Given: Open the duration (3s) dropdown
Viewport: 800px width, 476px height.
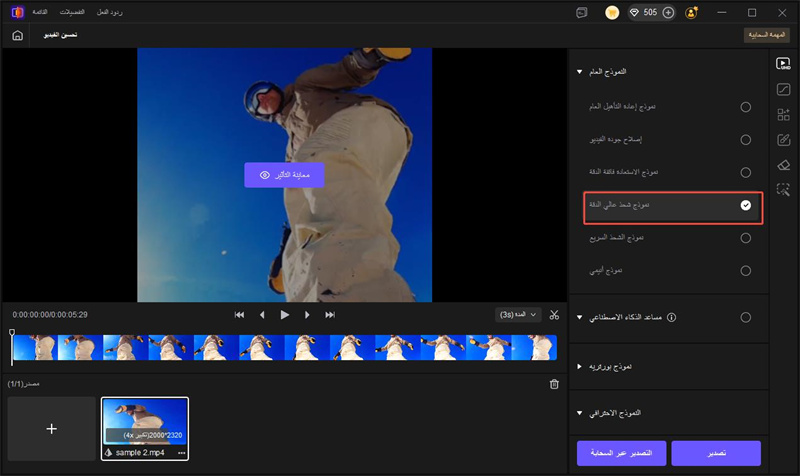Looking at the screenshot, I should tap(517, 314).
